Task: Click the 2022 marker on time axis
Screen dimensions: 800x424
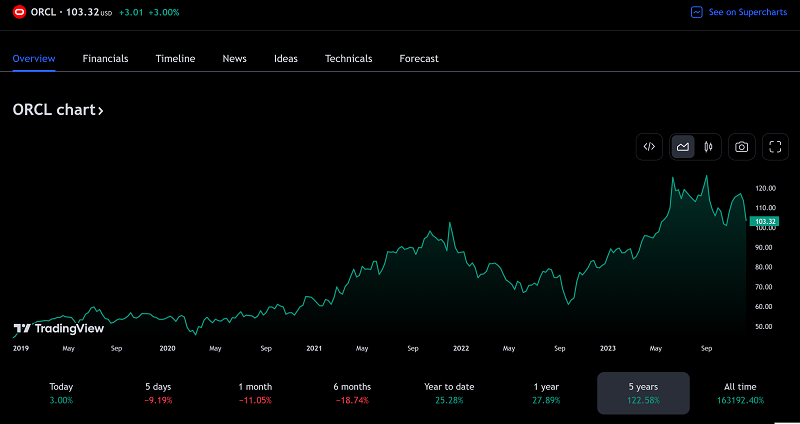Action: coord(461,348)
